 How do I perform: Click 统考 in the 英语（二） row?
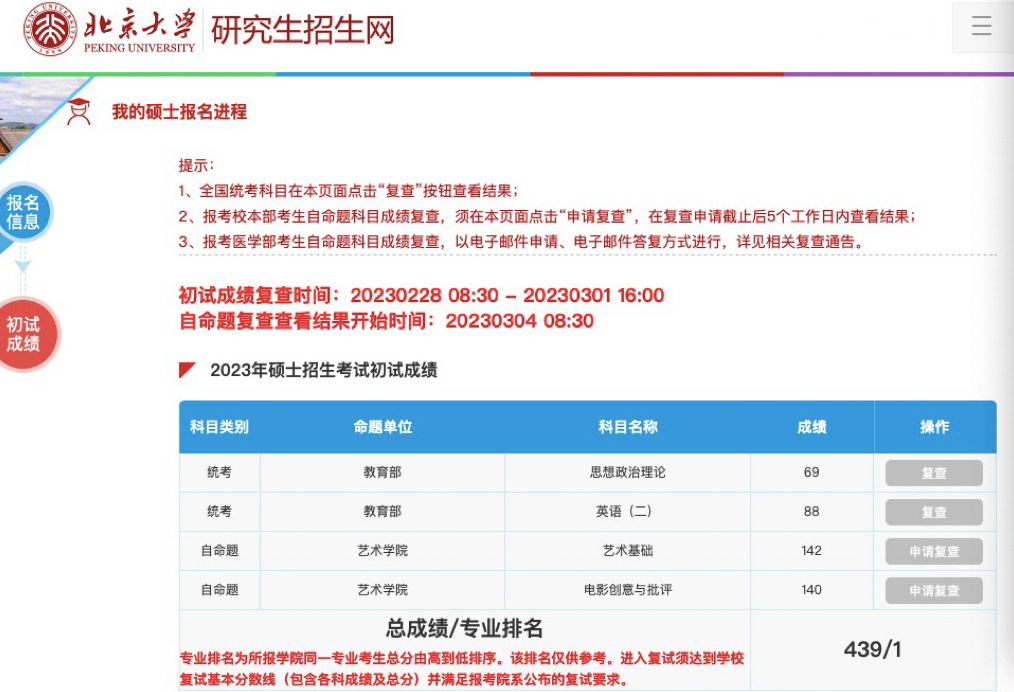point(219,512)
